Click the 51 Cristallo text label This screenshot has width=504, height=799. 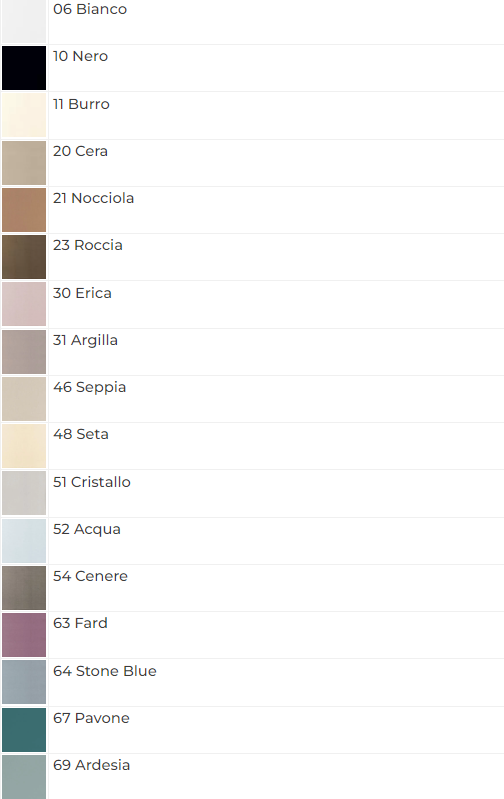(92, 482)
